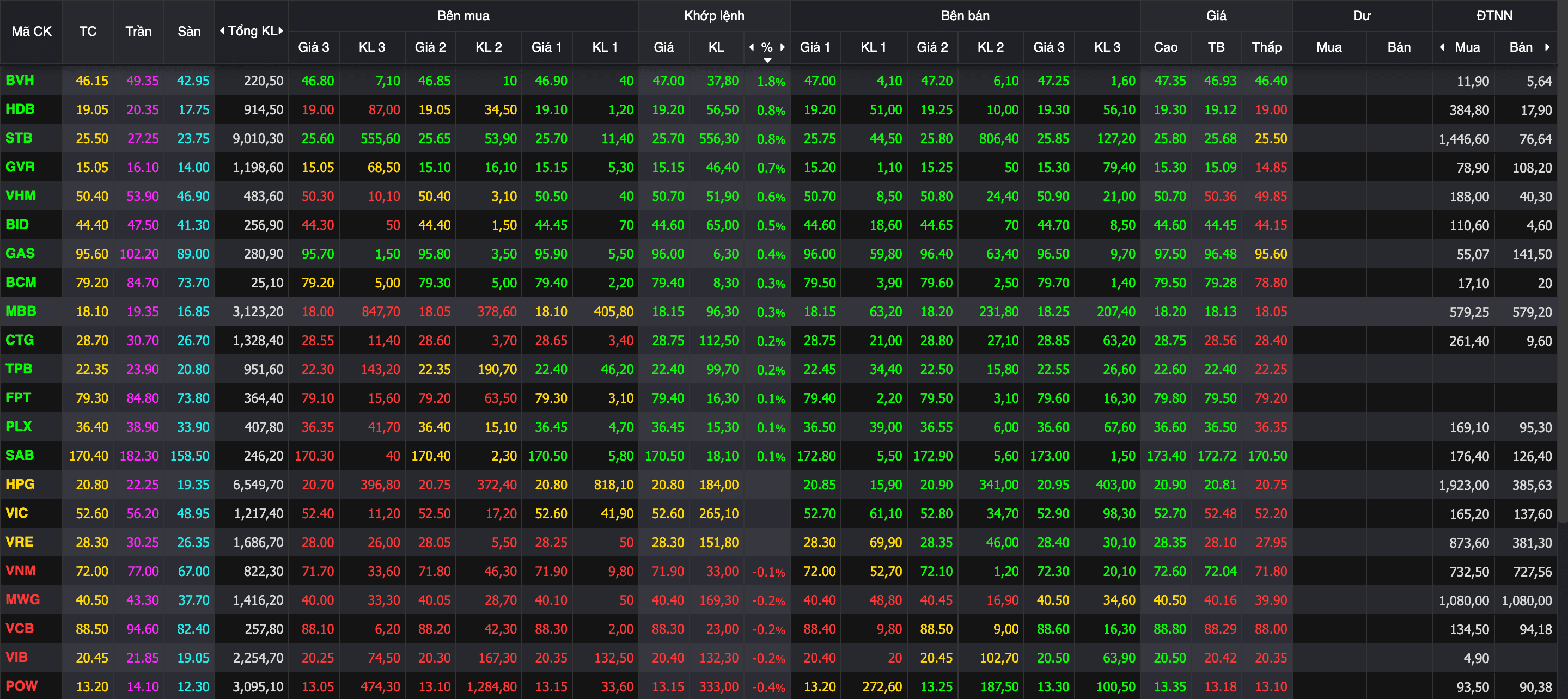This screenshot has height=699, width=1568.
Task: Open GVR stock symbol
Action: click(20, 167)
